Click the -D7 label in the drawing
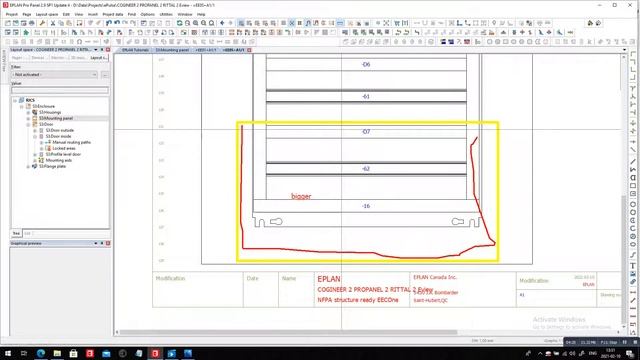 coord(366,132)
